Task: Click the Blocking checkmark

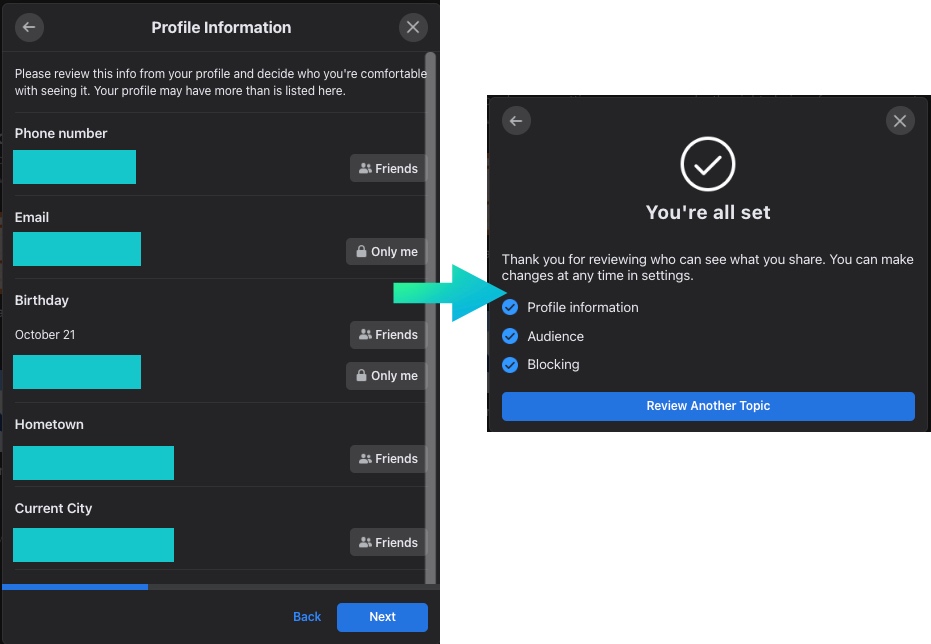Action: point(510,364)
